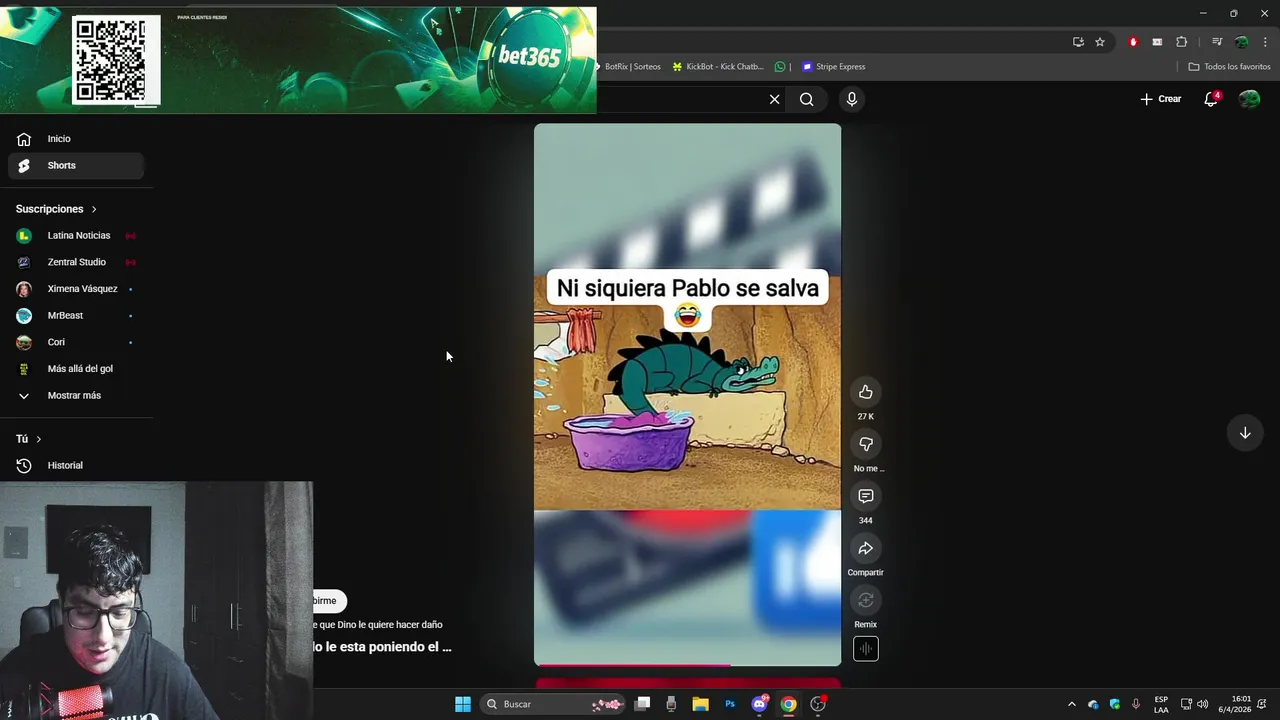This screenshot has height=720, width=1280.
Task: Create a video with Crear
Action: [x=1161, y=99]
